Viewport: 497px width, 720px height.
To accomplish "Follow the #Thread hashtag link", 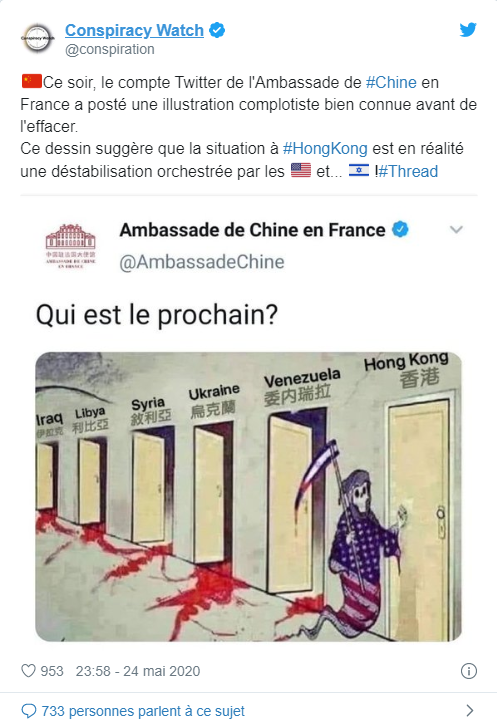I will (x=408, y=171).
